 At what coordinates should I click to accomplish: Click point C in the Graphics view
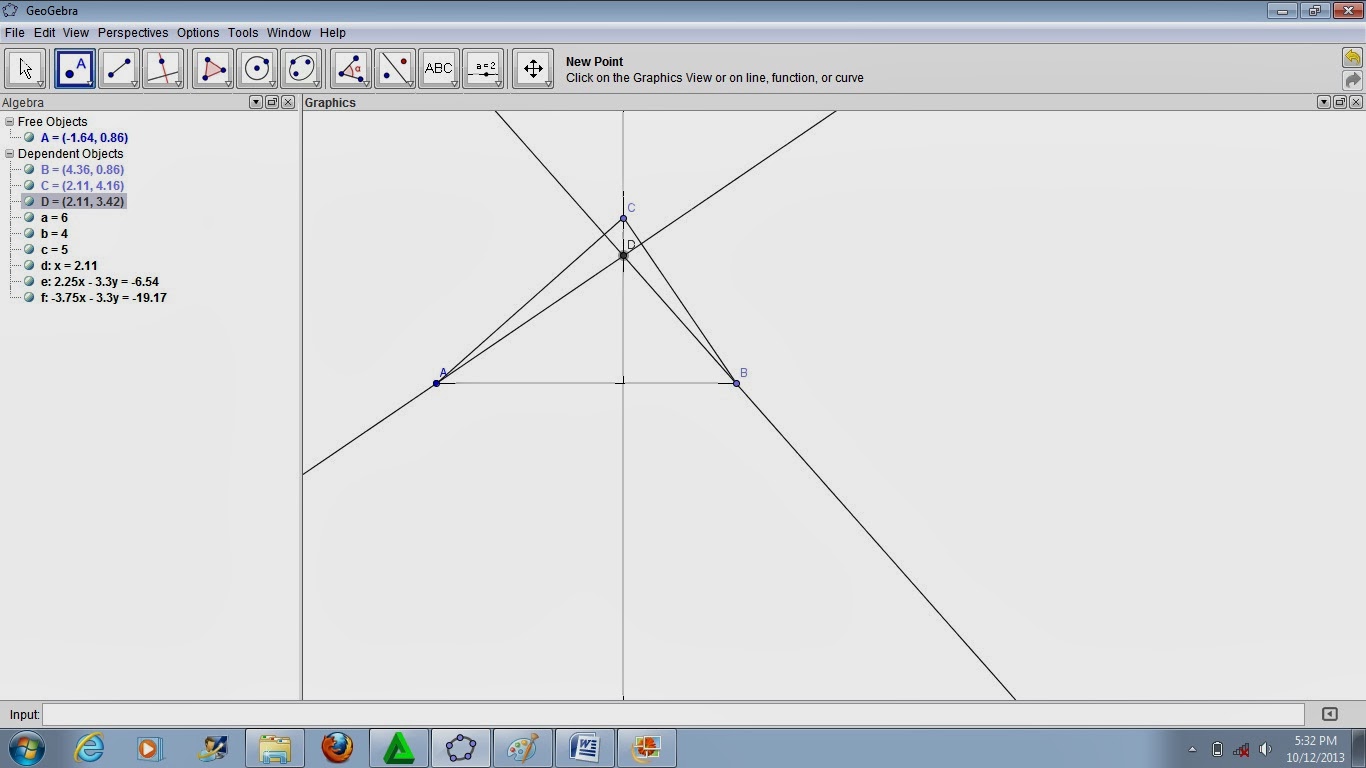(x=623, y=218)
